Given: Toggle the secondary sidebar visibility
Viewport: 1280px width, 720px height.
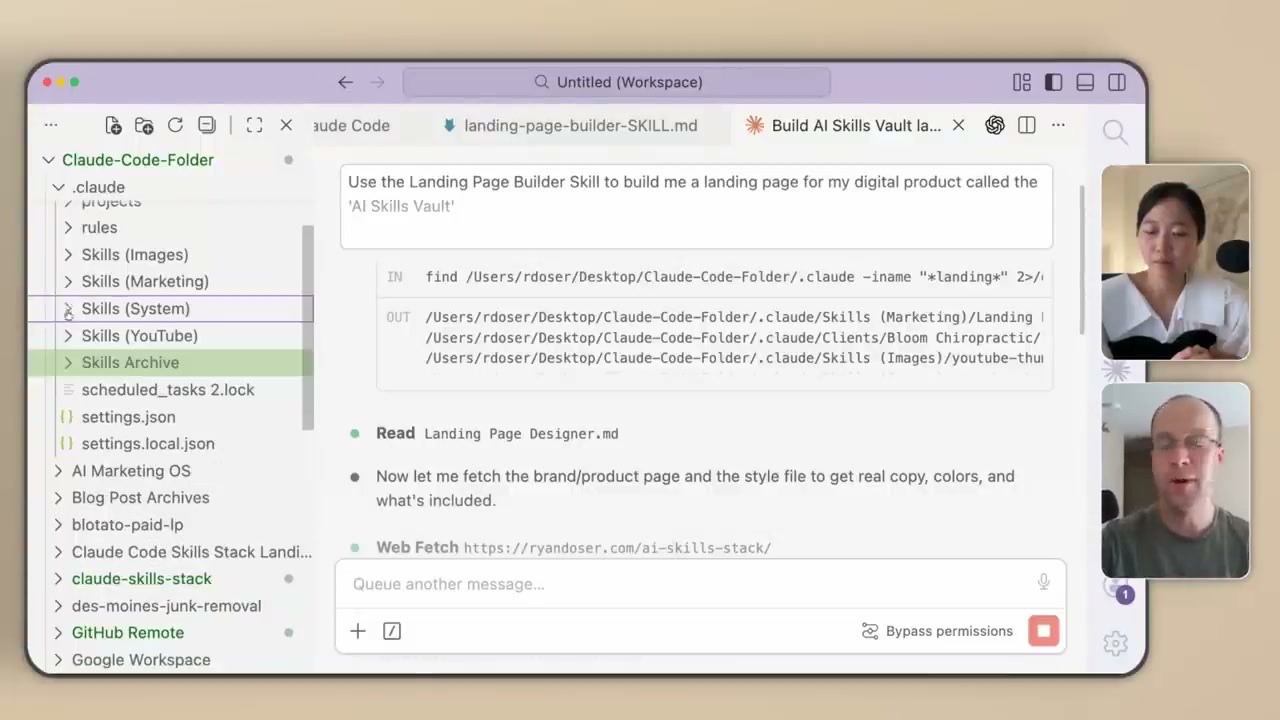Looking at the screenshot, I should pyautogui.click(x=1117, y=83).
